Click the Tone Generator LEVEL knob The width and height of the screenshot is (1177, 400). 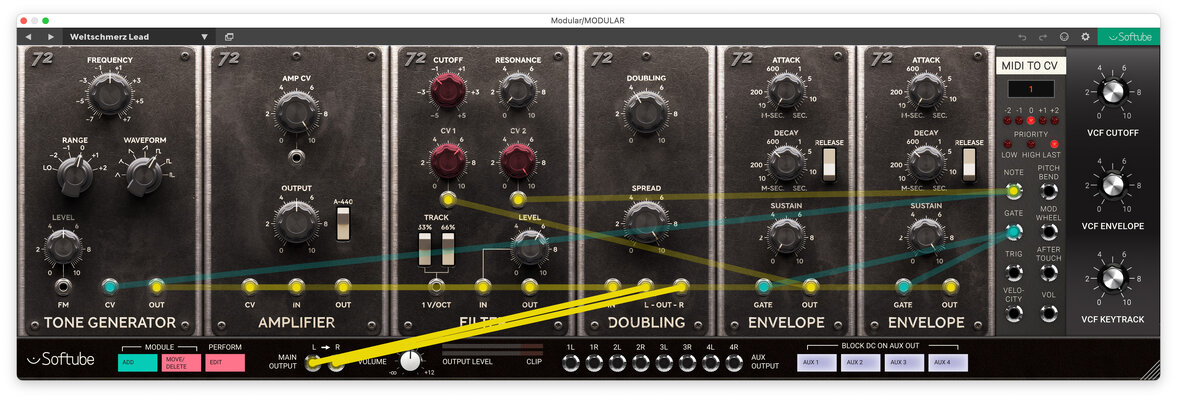[x=63, y=248]
